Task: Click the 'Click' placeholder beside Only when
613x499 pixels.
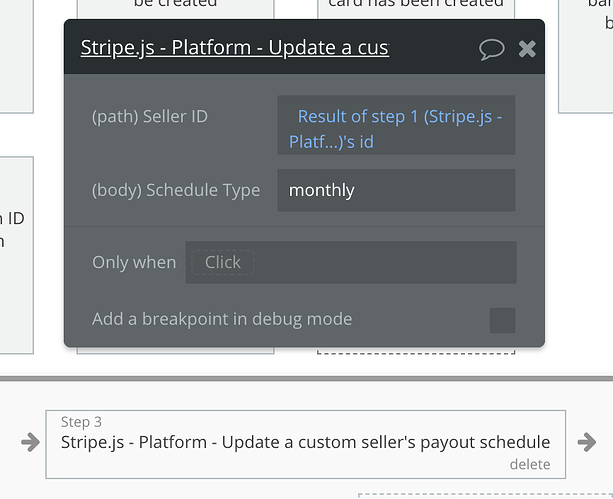Action: 222,262
